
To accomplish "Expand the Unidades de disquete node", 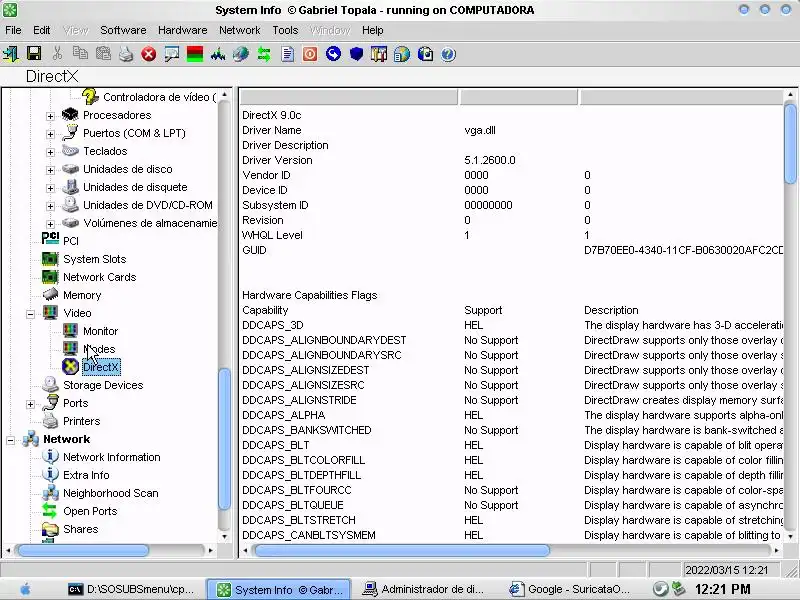I will click(50, 188).
